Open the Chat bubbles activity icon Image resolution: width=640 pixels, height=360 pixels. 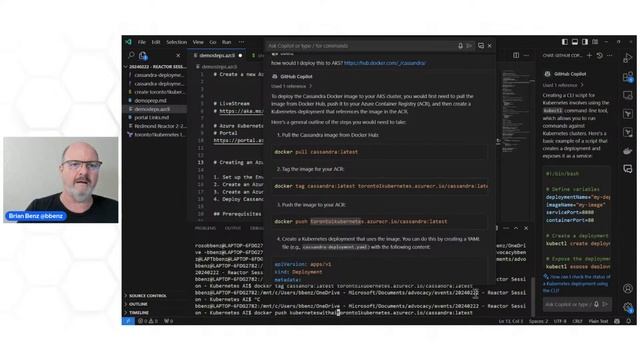pos(628,169)
